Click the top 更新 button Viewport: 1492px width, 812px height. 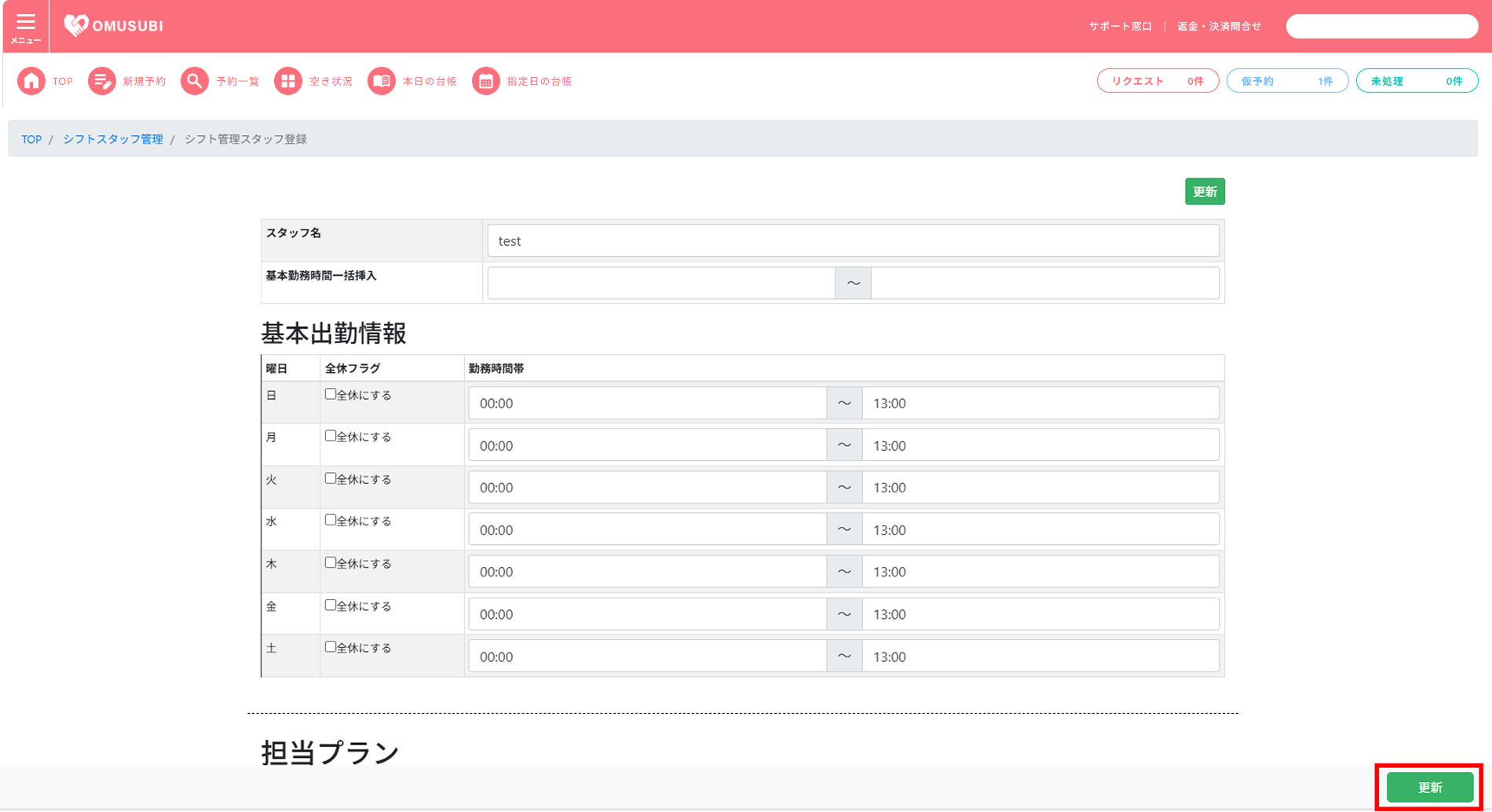1205,192
